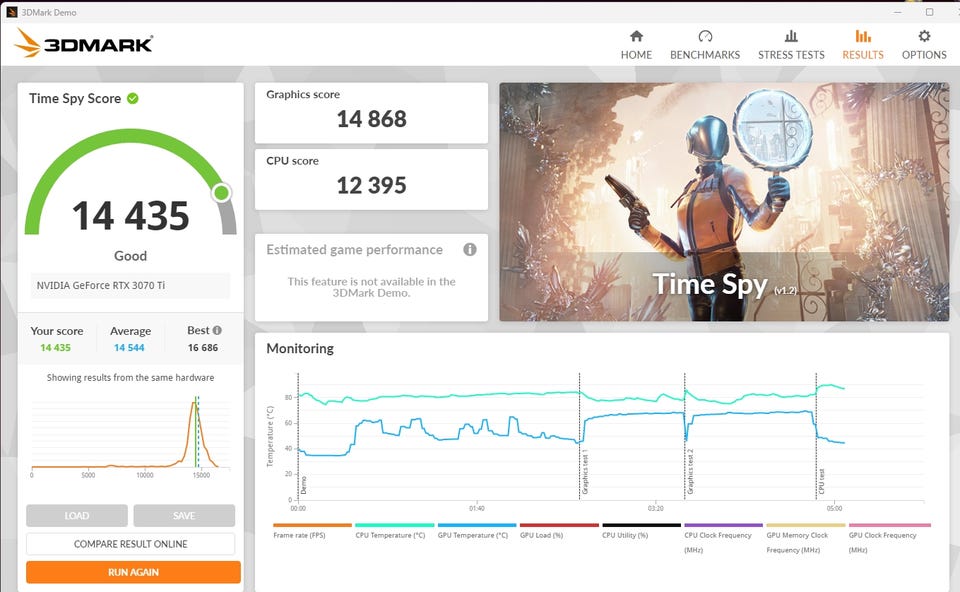Click the score gauge green knob
This screenshot has height=592, width=960.
222,193
